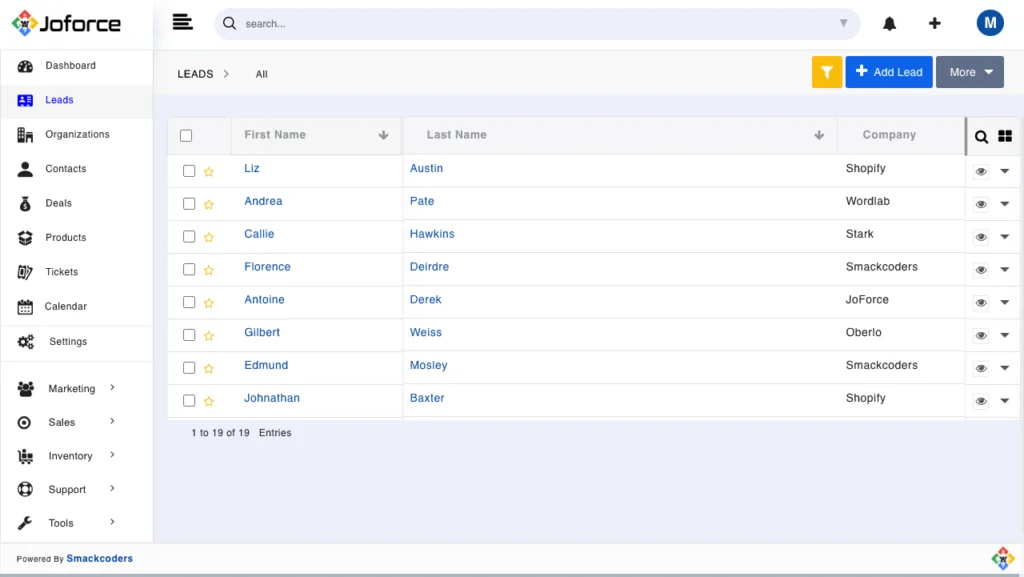Viewport: 1024px width, 577px height.
Task: Switch to grid view using the grid icon
Action: tap(1005, 135)
